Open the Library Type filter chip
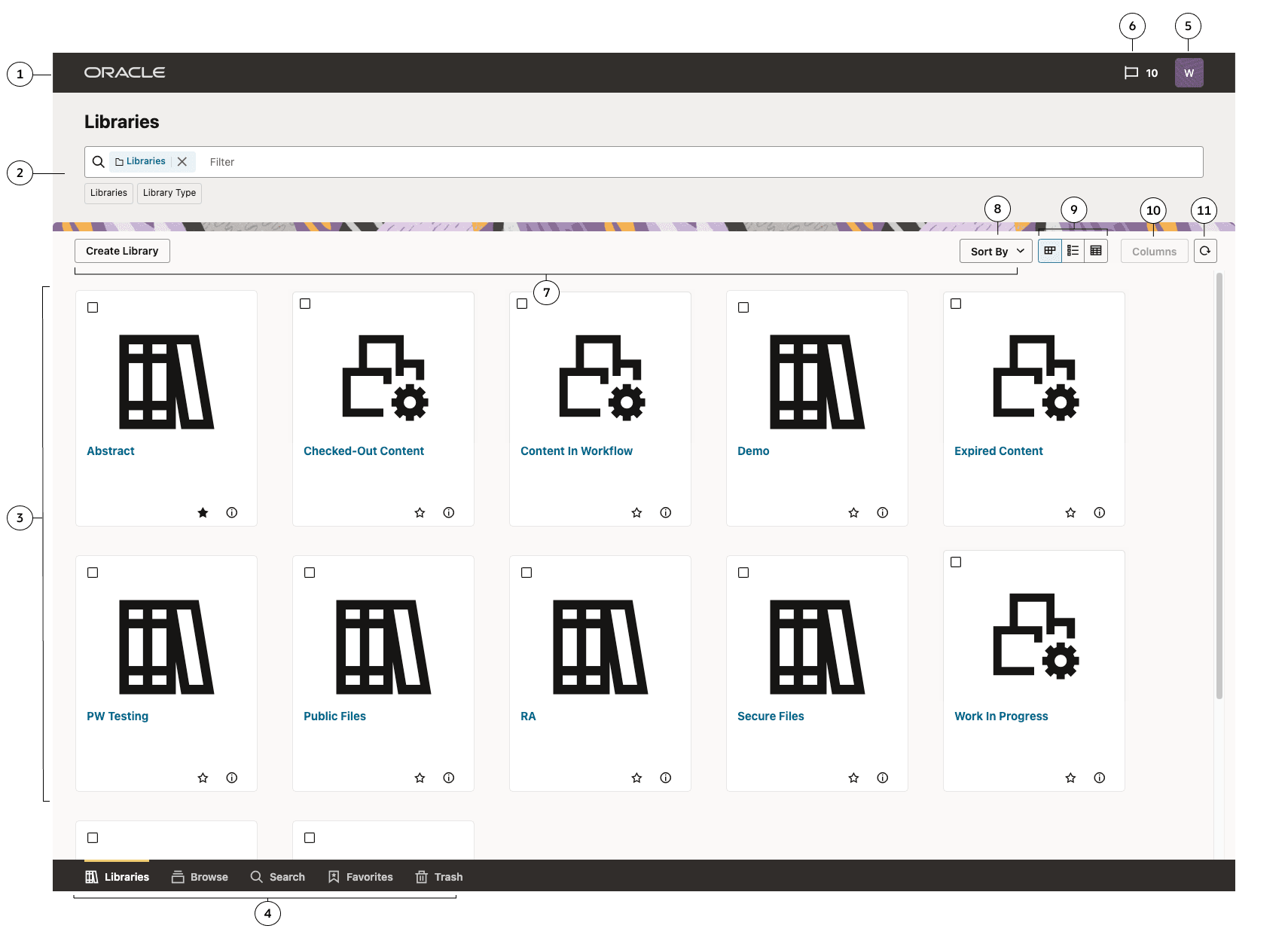This screenshot has height=944, width=1288. [x=169, y=193]
